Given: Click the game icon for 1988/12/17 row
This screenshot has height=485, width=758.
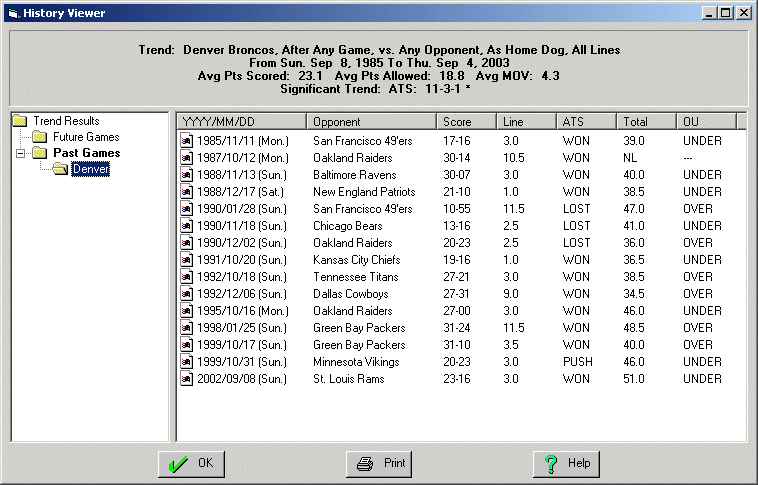Looking at the screenshot, I should click(187, 191).
